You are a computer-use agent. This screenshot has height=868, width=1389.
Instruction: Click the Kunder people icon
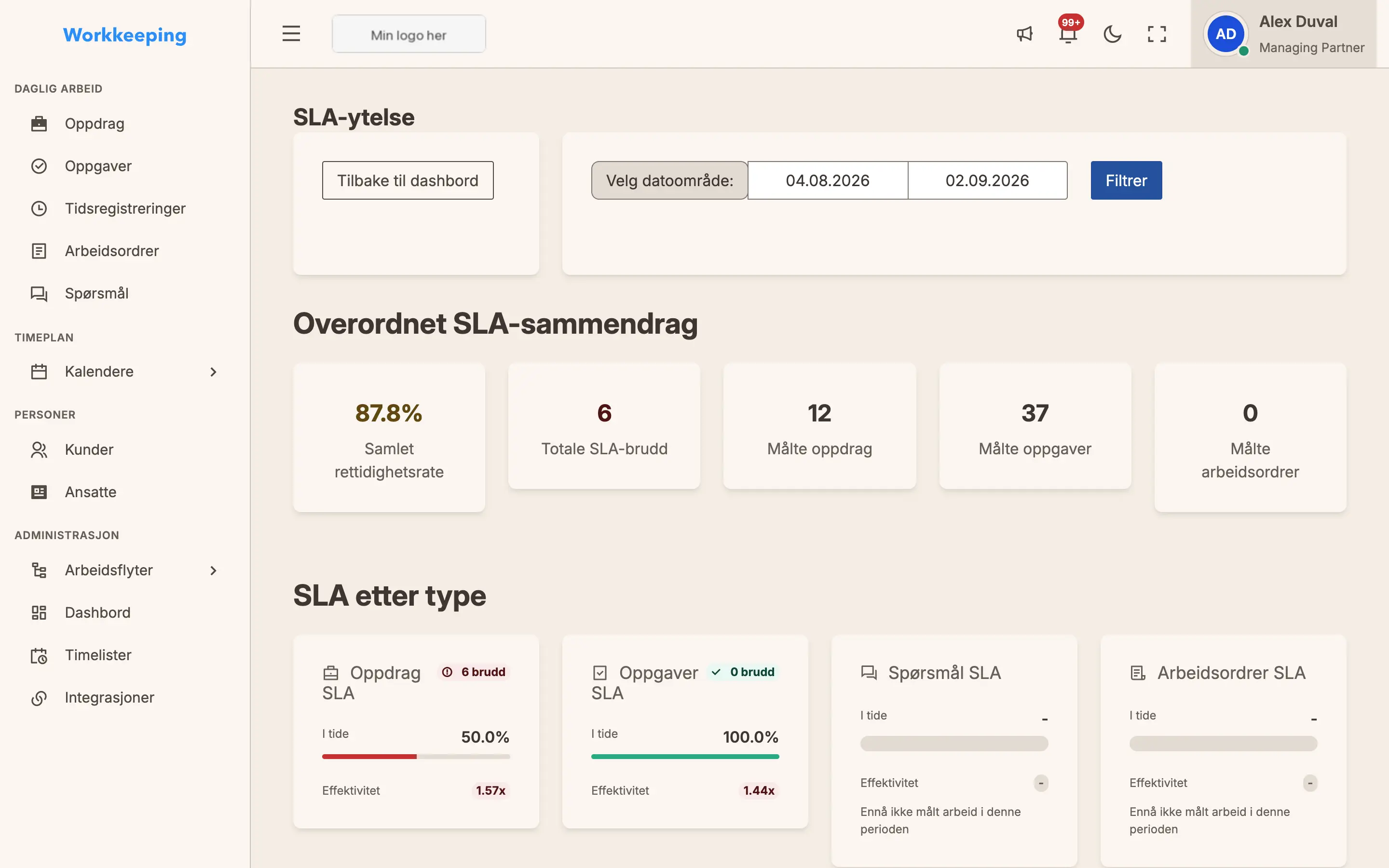tap(39, 449)
